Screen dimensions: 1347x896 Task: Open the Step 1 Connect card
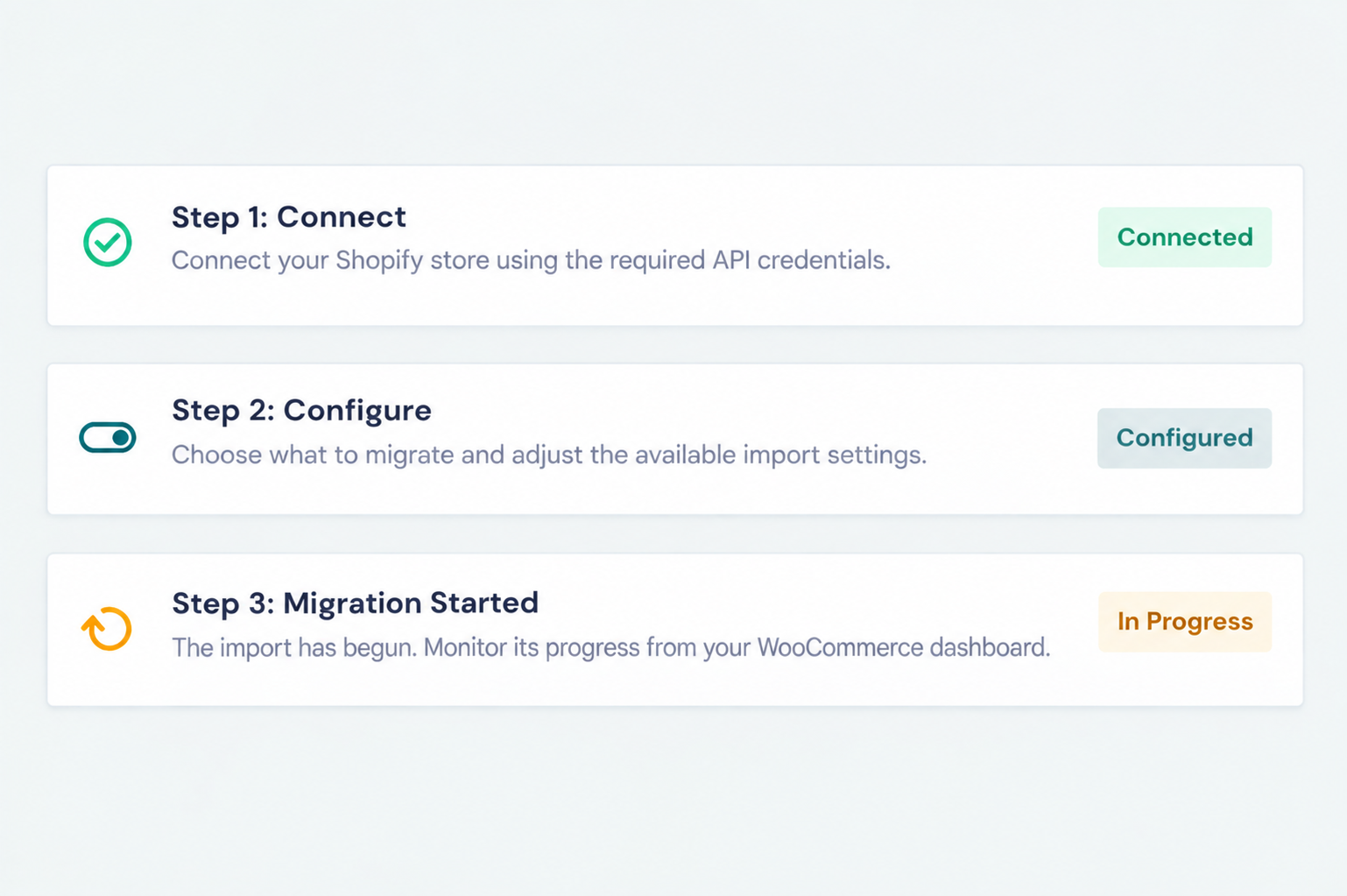(675, 245)
